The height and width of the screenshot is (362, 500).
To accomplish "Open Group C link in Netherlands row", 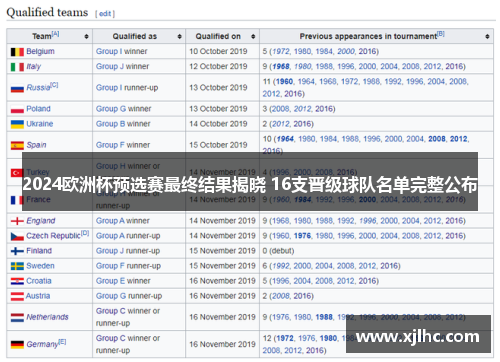I will tap(111, 311).
